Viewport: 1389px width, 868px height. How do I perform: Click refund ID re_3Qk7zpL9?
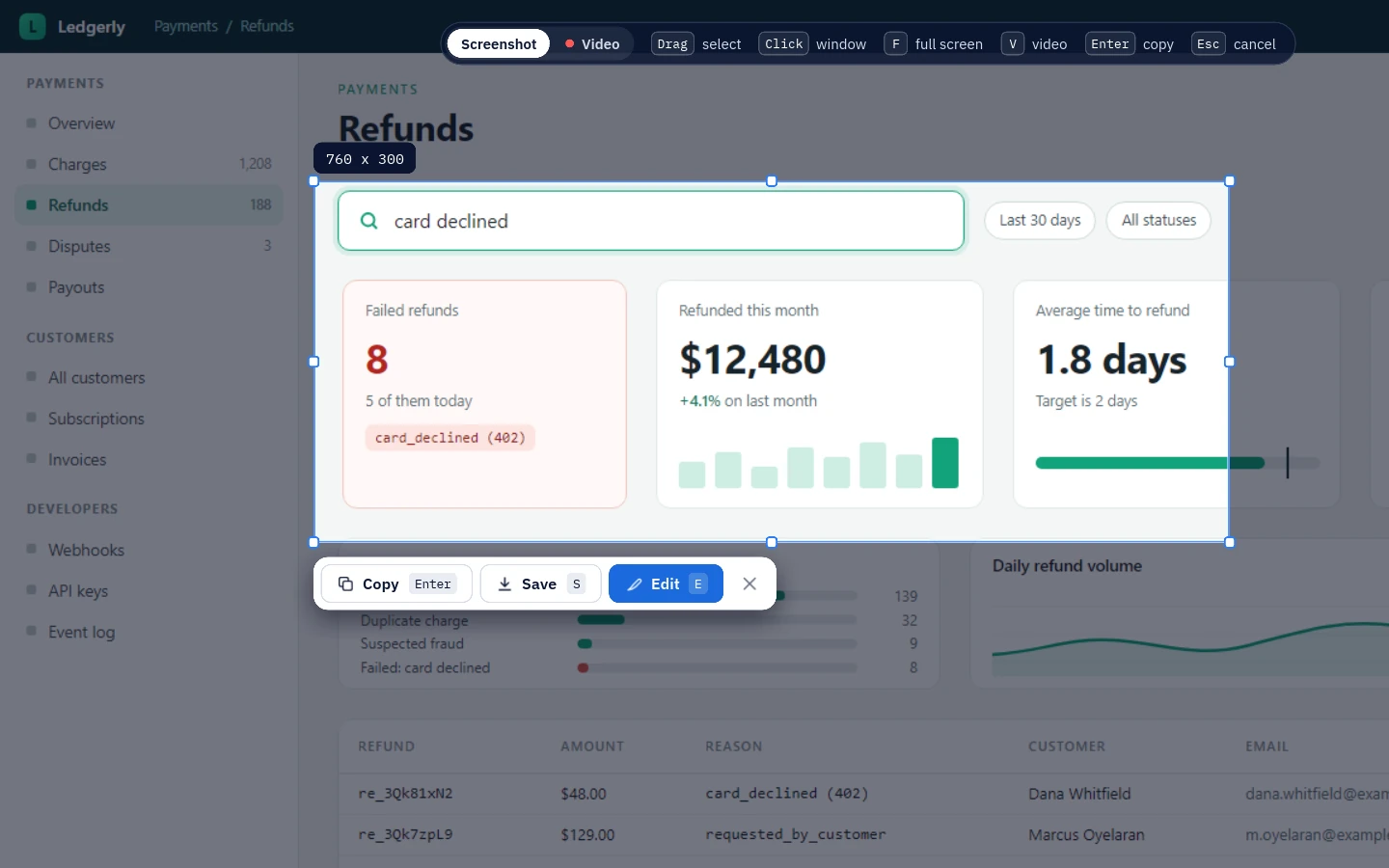click(405, 834)
